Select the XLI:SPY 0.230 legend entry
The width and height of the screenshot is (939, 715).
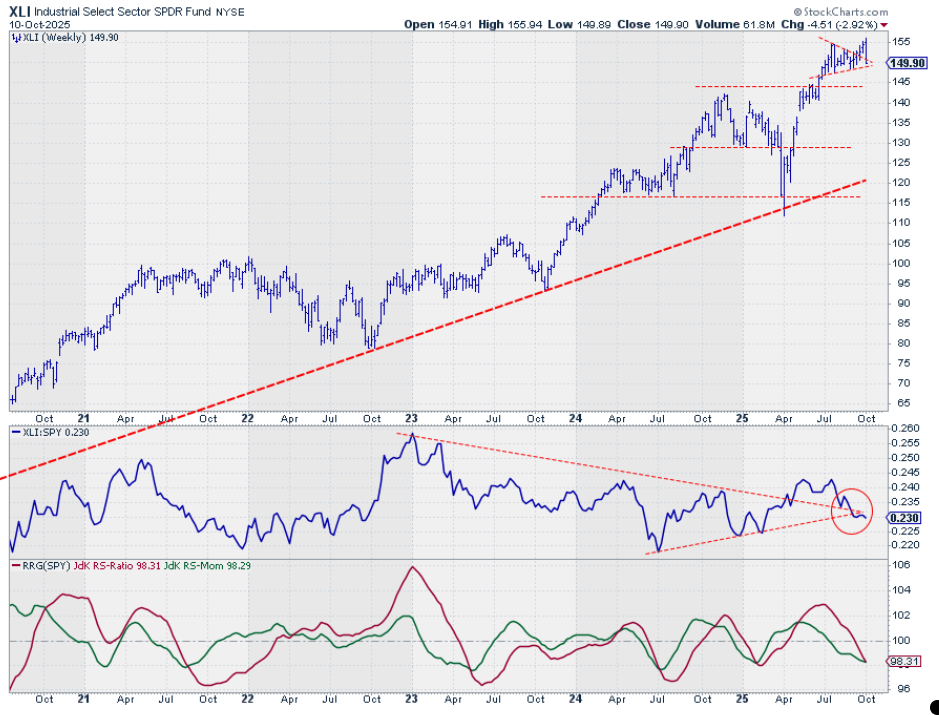point(51,432)
